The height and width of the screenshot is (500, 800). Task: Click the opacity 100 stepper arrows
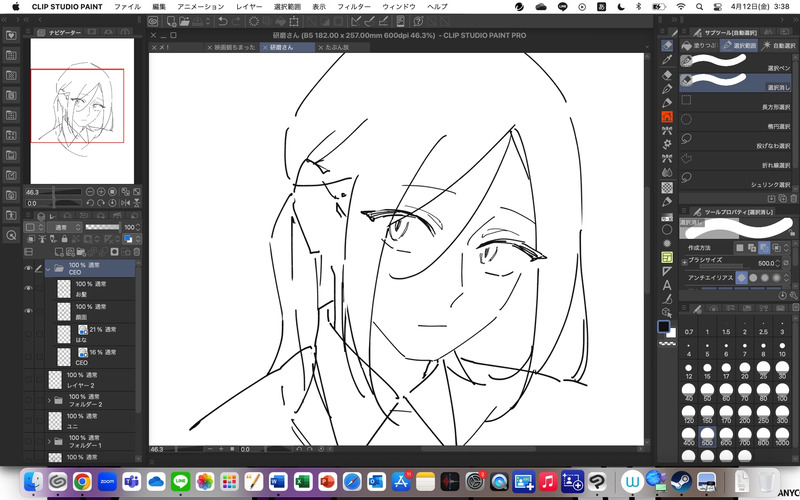(138, 227)
